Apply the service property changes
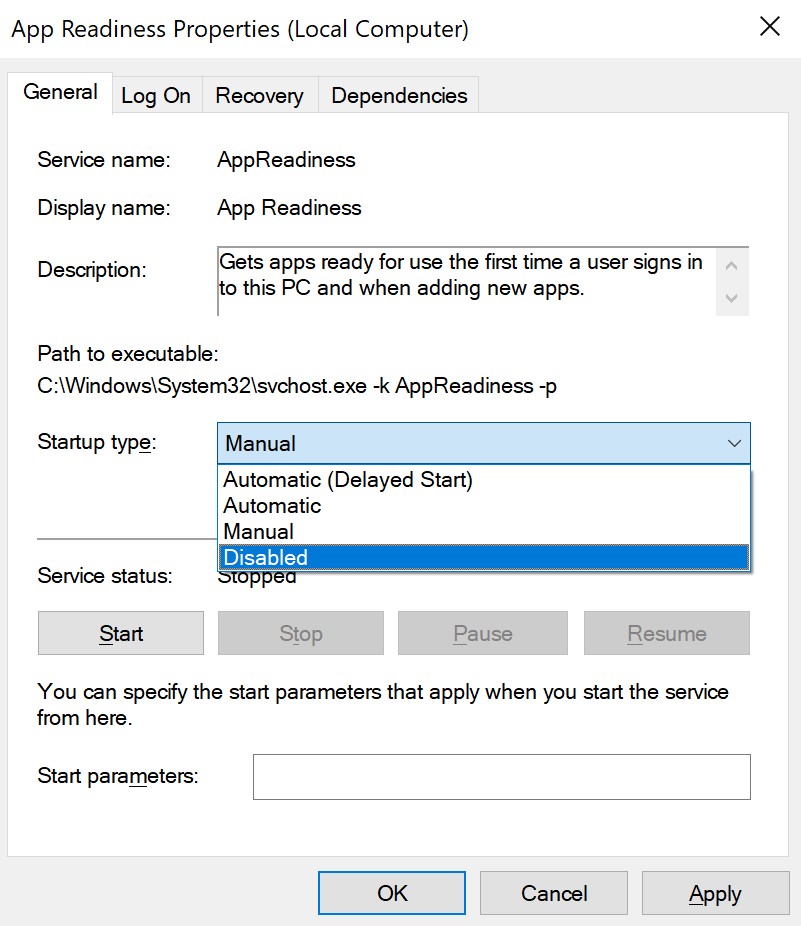This screenshot has width=801, height=926. (x=715, y=893)
